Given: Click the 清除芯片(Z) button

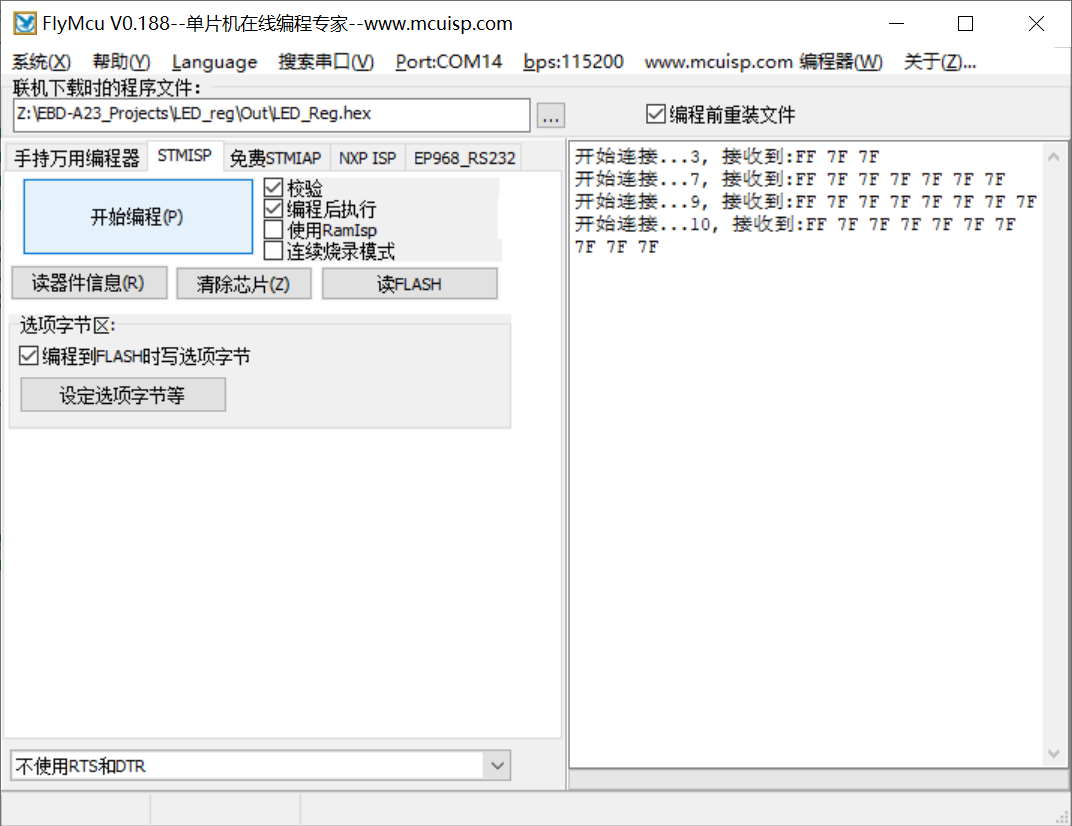Looking at the screenshot, I should coord(243,283).
